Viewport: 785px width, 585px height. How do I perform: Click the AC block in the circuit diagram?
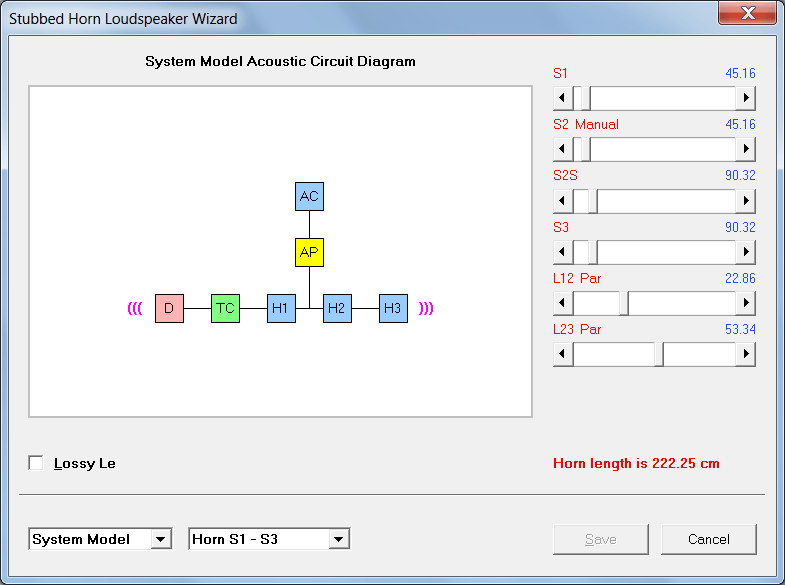coord(309,197)
